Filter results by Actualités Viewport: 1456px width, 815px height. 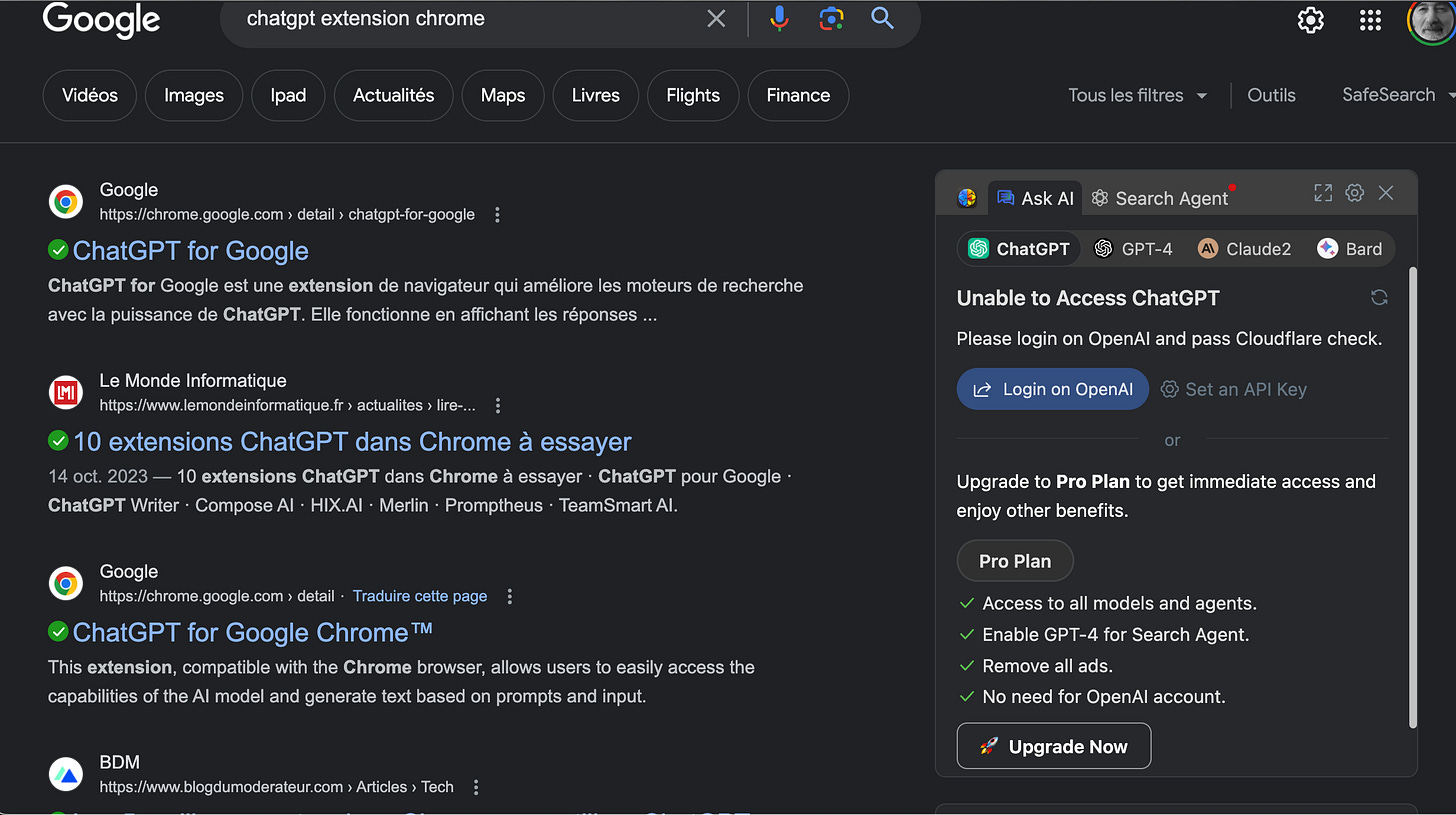394,95
